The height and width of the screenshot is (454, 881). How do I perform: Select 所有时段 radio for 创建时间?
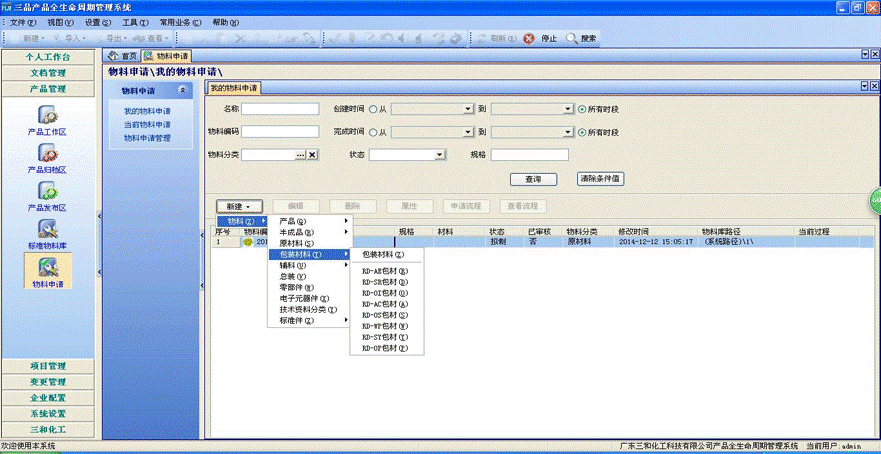pyautogui.click(x=581, y=109)
